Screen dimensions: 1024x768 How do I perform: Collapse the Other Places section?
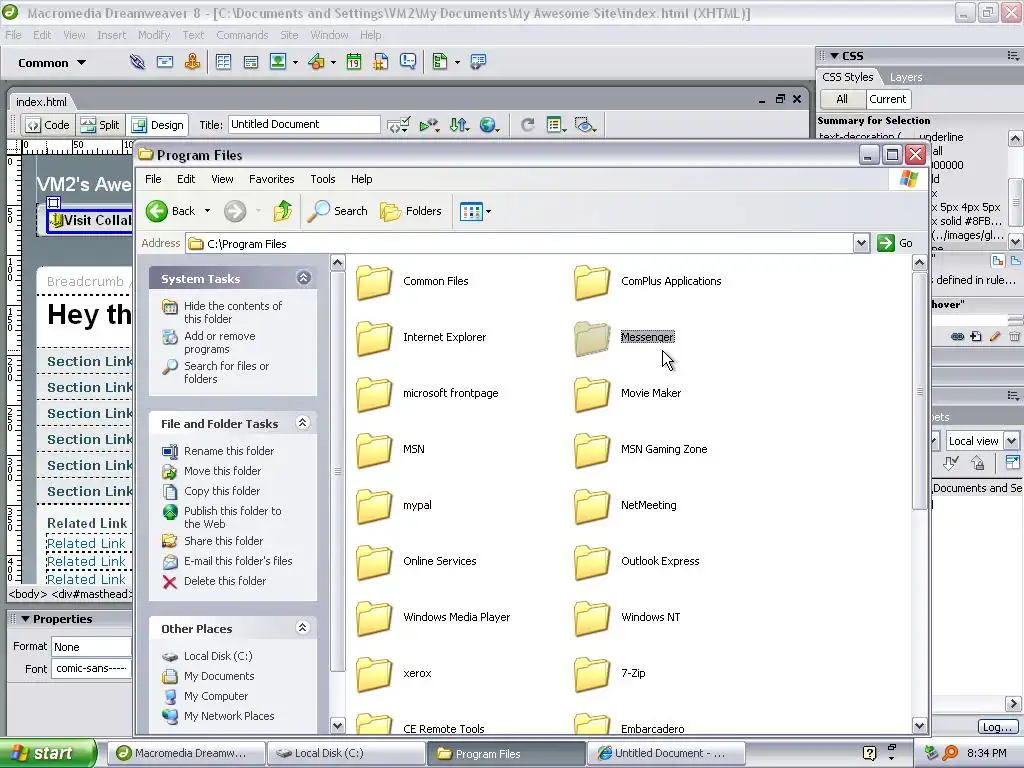click(x=302, y=628)
